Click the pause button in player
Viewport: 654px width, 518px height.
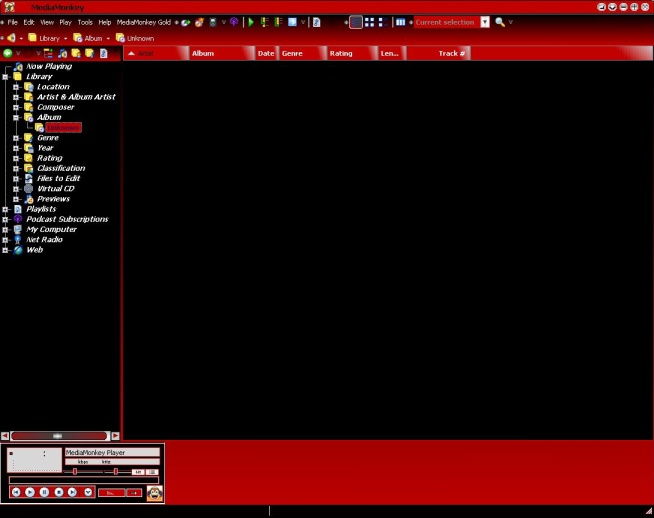pyautogui.click(x=44, y=492)
